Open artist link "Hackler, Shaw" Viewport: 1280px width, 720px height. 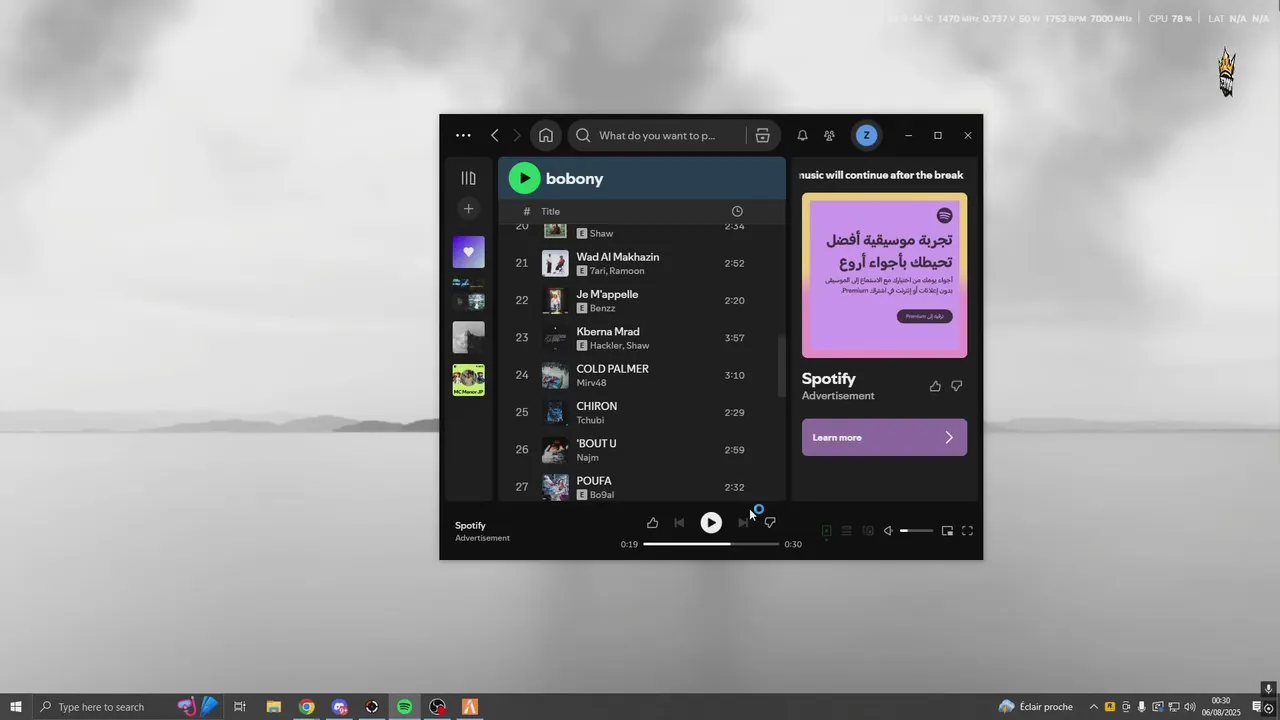coord(620,346)
